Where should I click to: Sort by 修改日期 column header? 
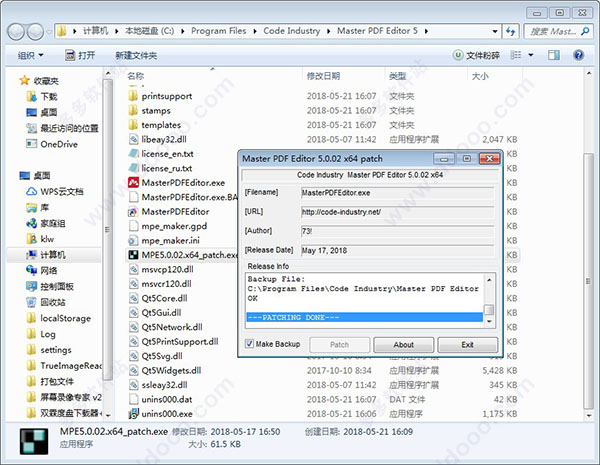coord(323,76)
